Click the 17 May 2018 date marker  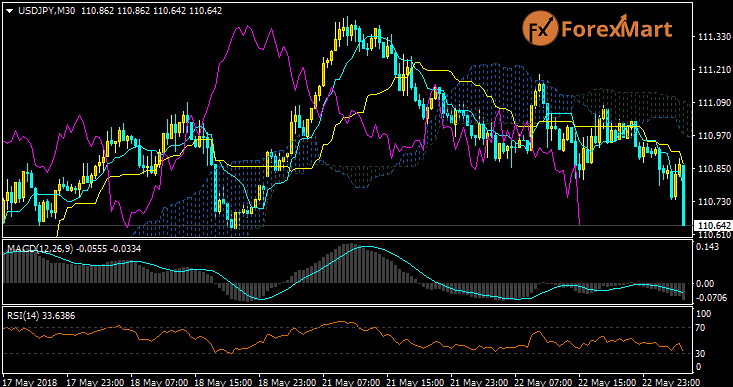click(x=30, y=381)
